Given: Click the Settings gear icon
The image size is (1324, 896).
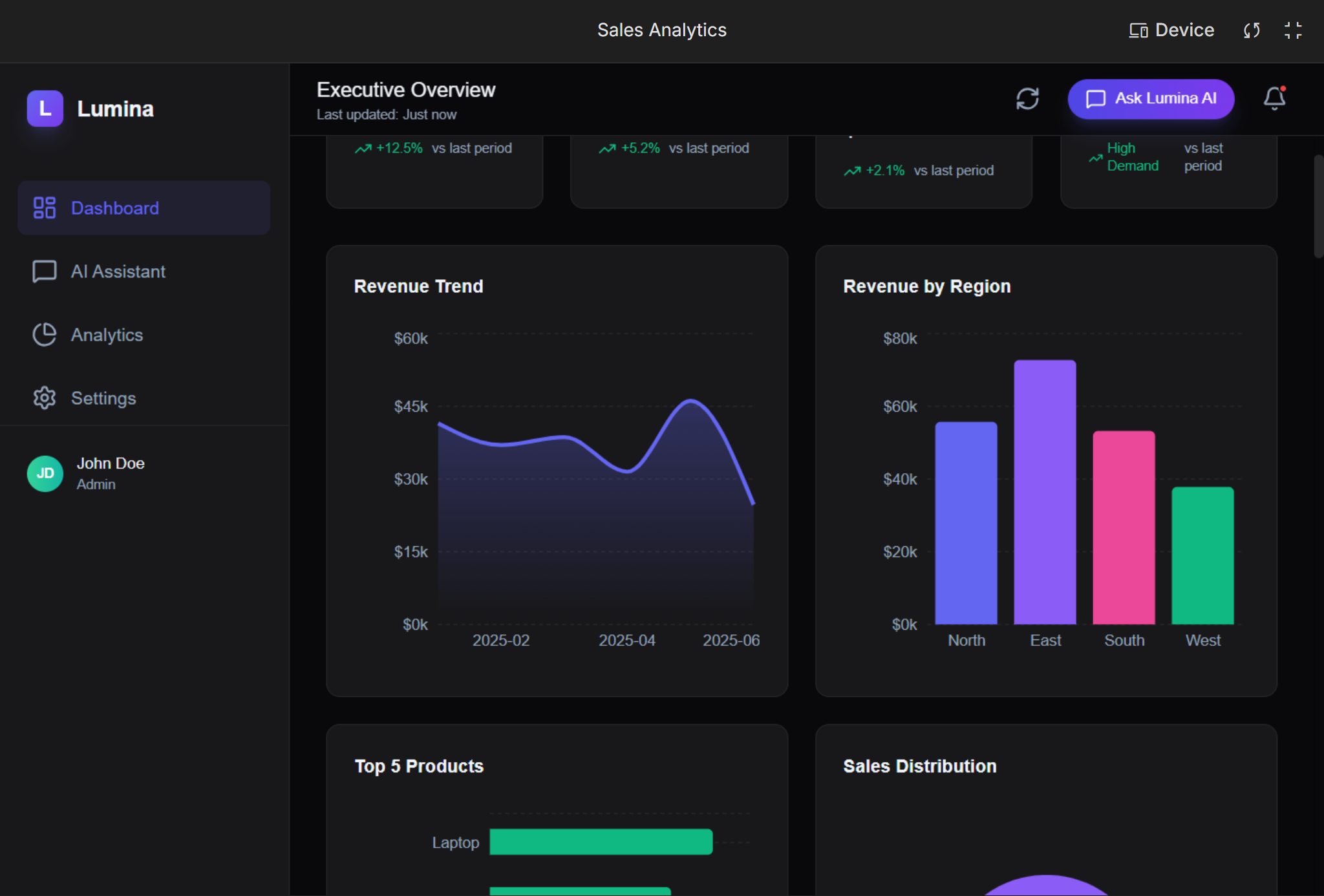Looking at the screenshot, I should (x=44, y=398).
